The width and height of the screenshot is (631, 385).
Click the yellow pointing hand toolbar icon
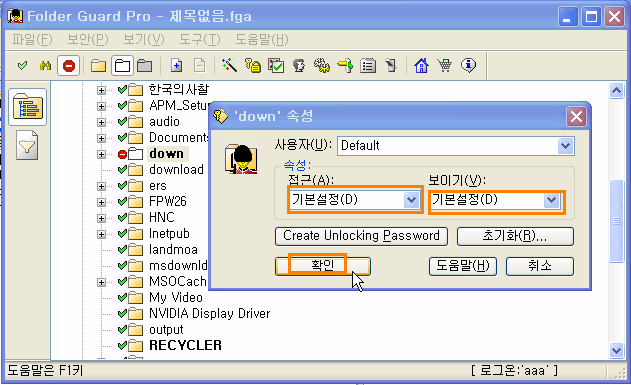pyautogui.click(x=345, y=65)
